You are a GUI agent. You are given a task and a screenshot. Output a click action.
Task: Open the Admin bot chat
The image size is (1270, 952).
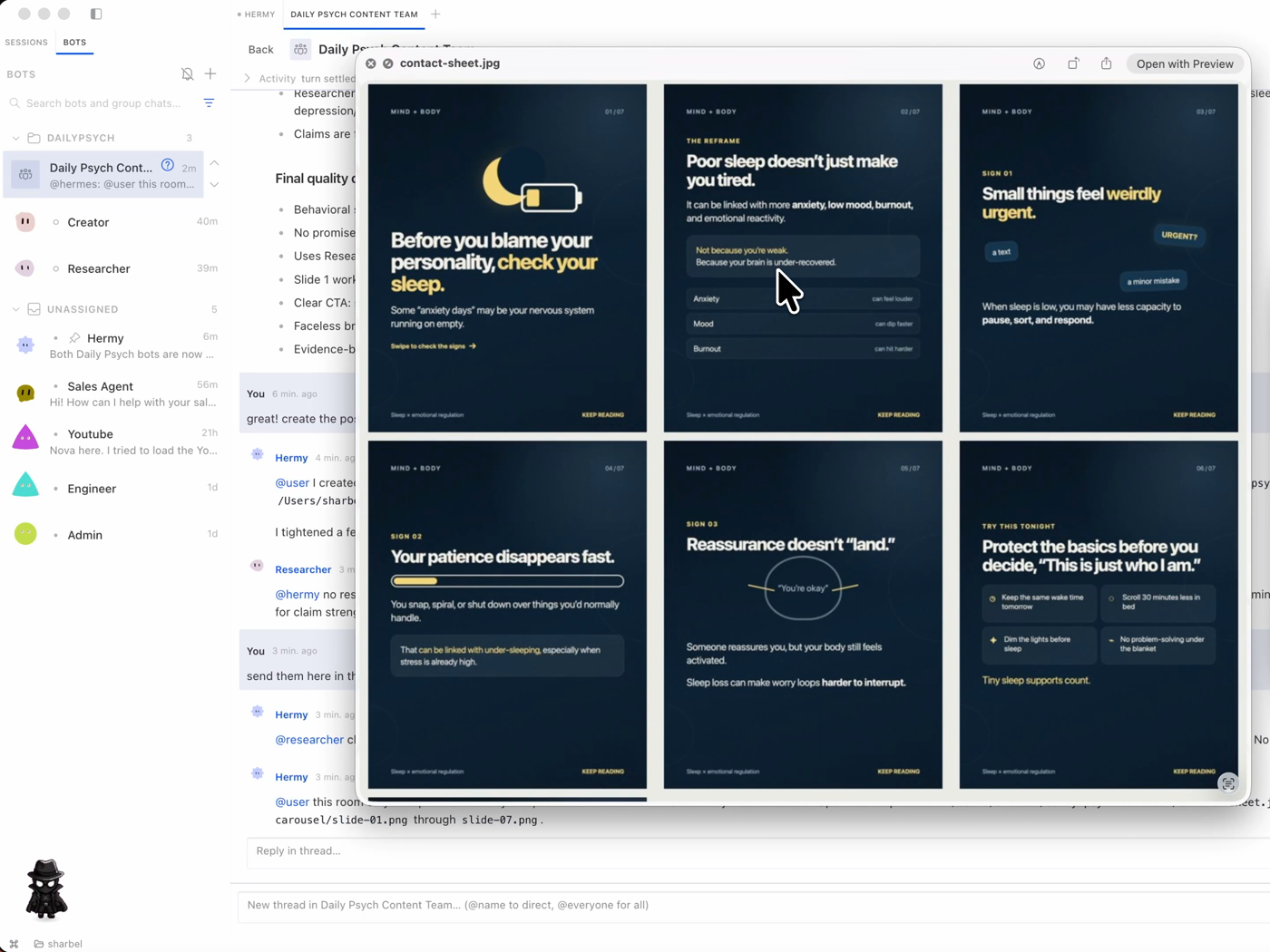coord(114,535)
